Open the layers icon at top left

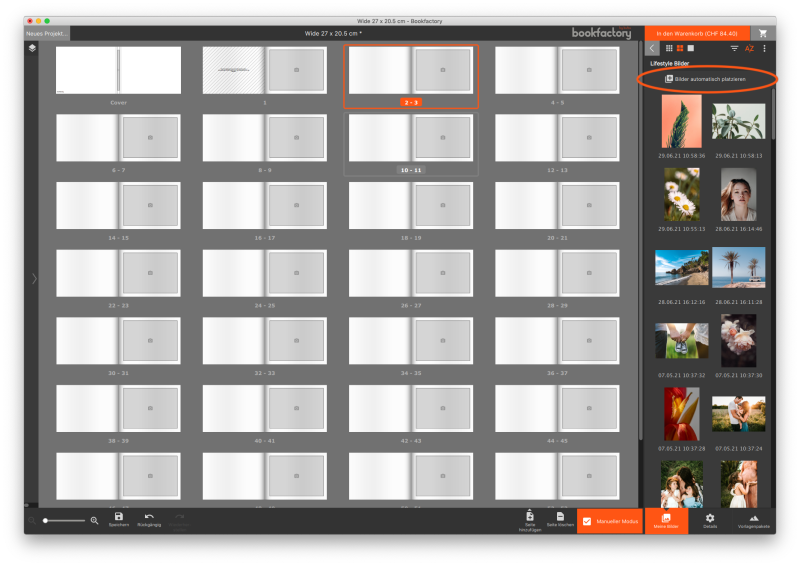(x=32, y=48)
